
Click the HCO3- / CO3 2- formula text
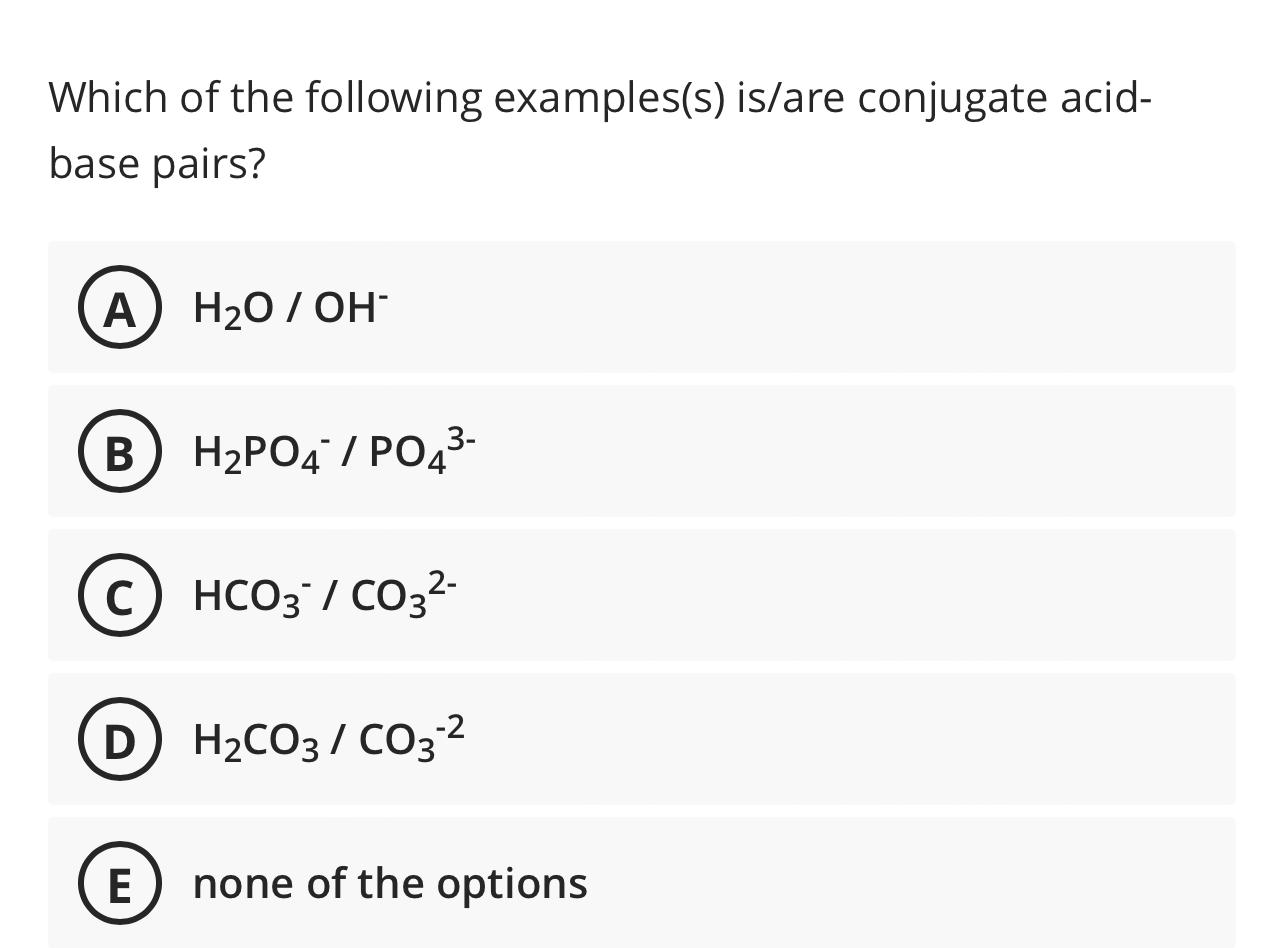pyautogui.click(x=325, y=595)
